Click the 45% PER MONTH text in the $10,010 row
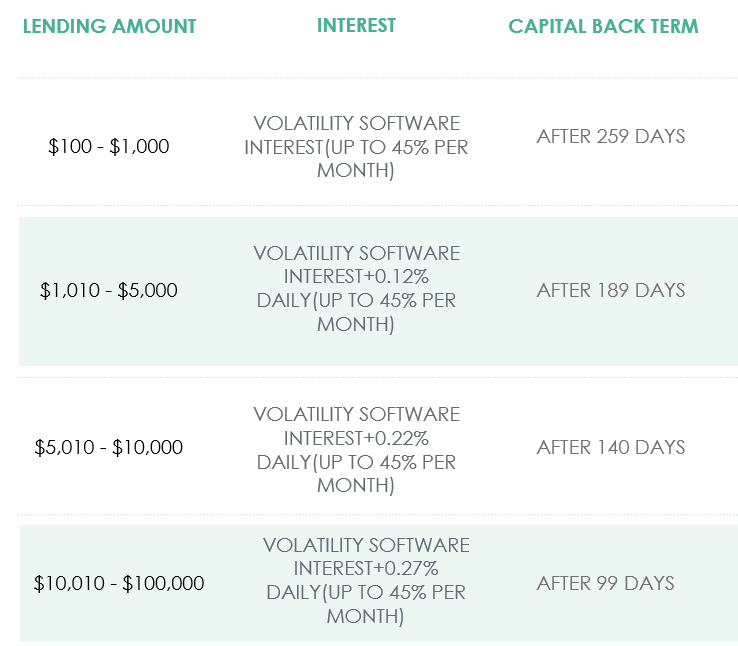Image resolution: width=738 pixels, height=646 pixels. tap(396, 604)
